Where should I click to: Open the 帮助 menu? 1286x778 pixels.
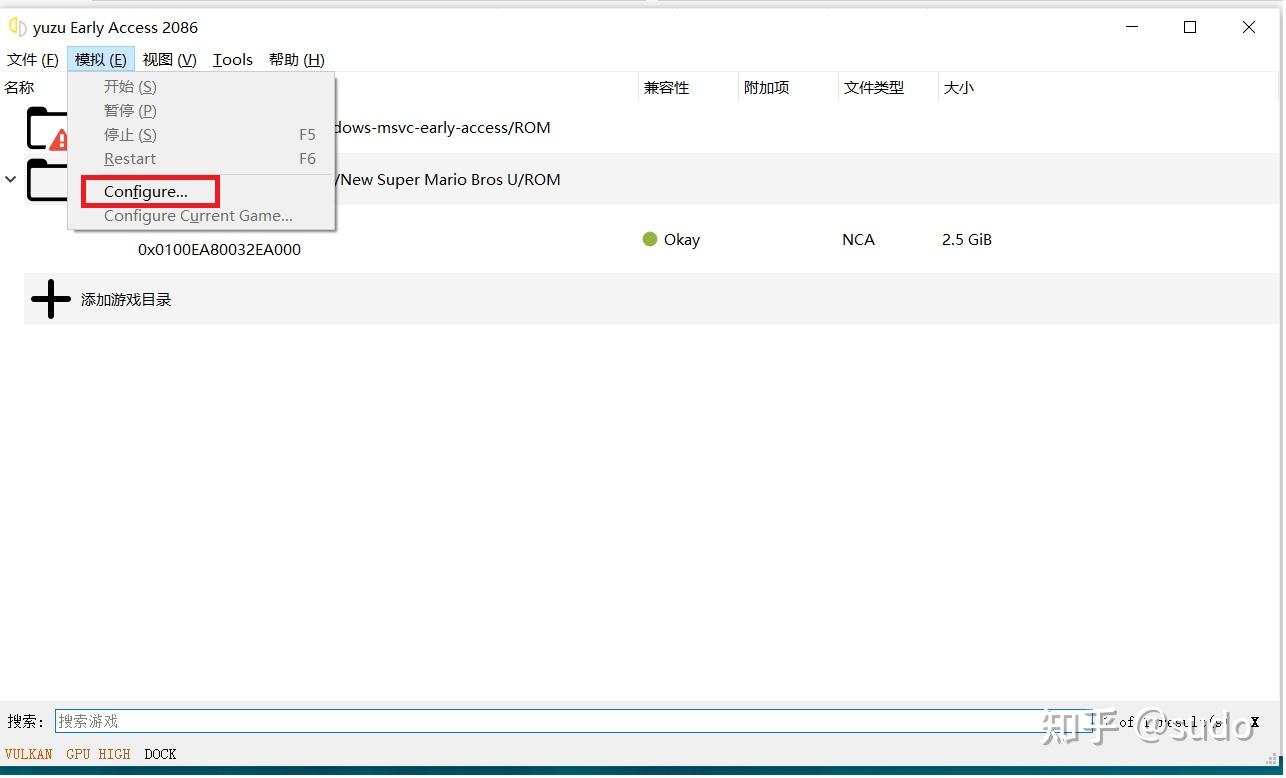(295, 59)
